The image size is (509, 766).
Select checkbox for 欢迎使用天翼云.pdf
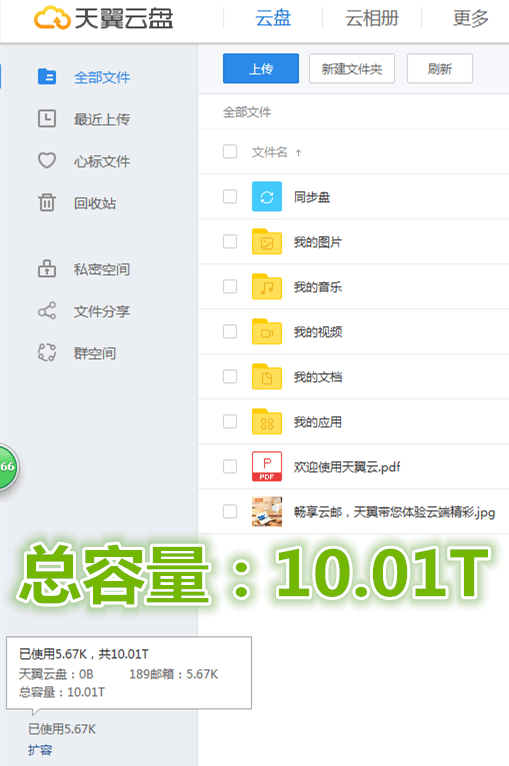pos(230,466)
